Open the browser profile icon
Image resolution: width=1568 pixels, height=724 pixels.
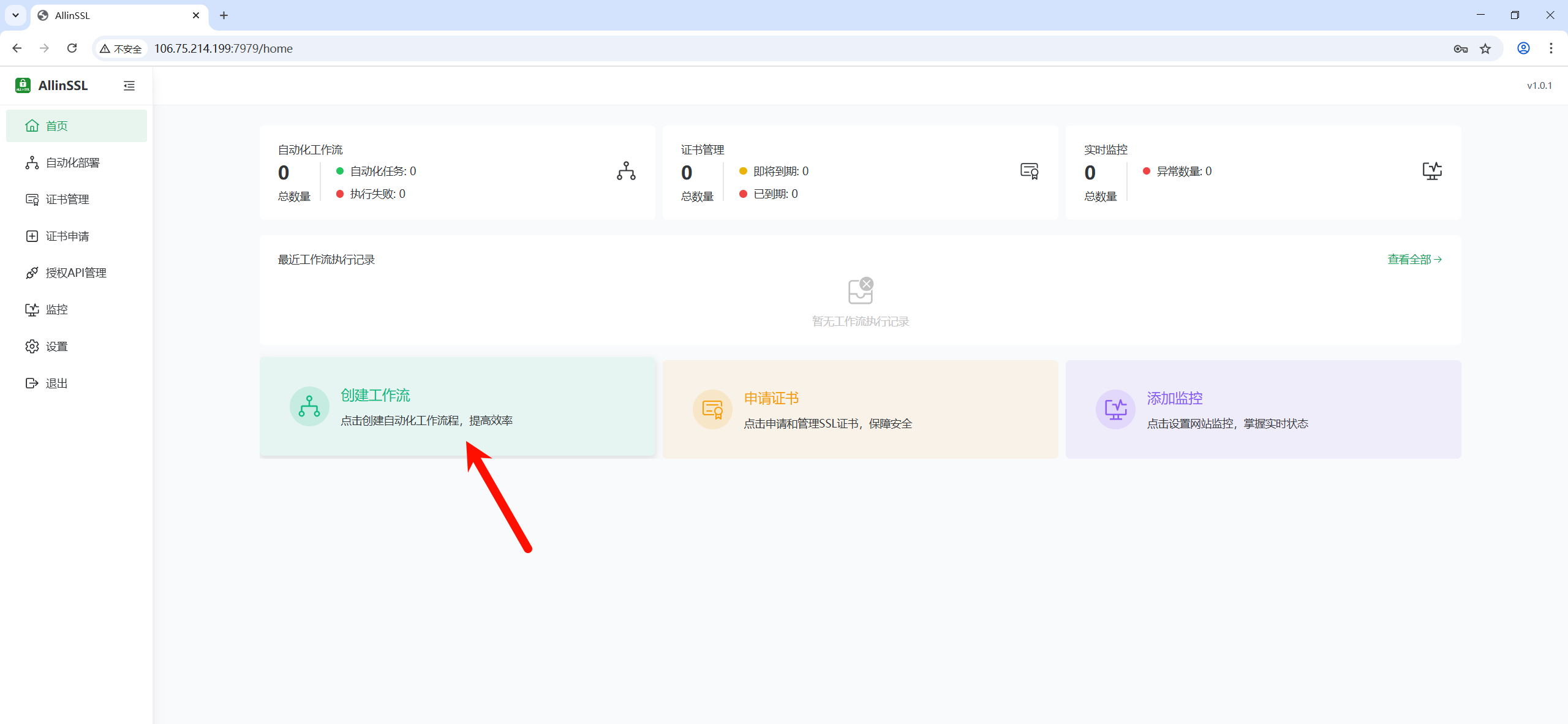click(1523, 48)
